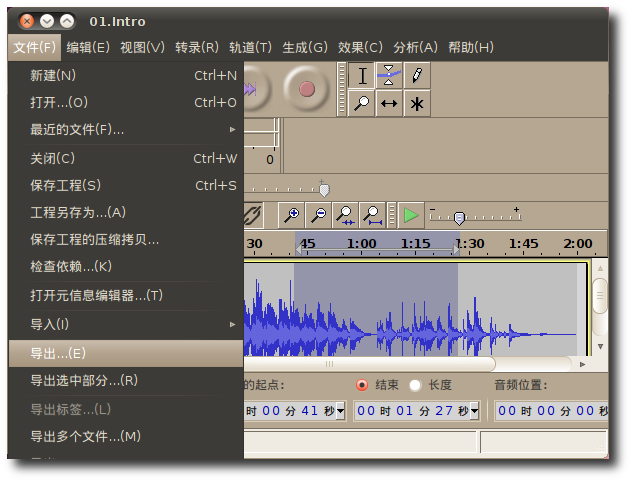Click the Zoom In magnifier icon
This screenshot has width=632, height=482.
(291, 215)
